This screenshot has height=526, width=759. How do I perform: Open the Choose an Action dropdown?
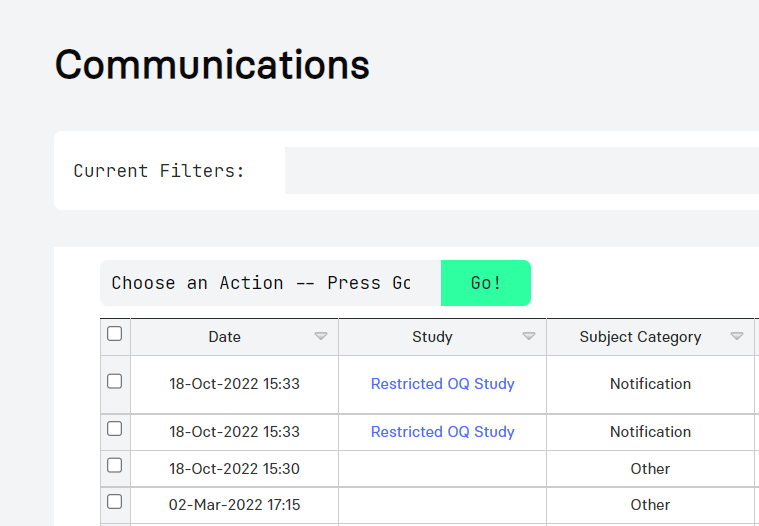click(x=271, y=283)
